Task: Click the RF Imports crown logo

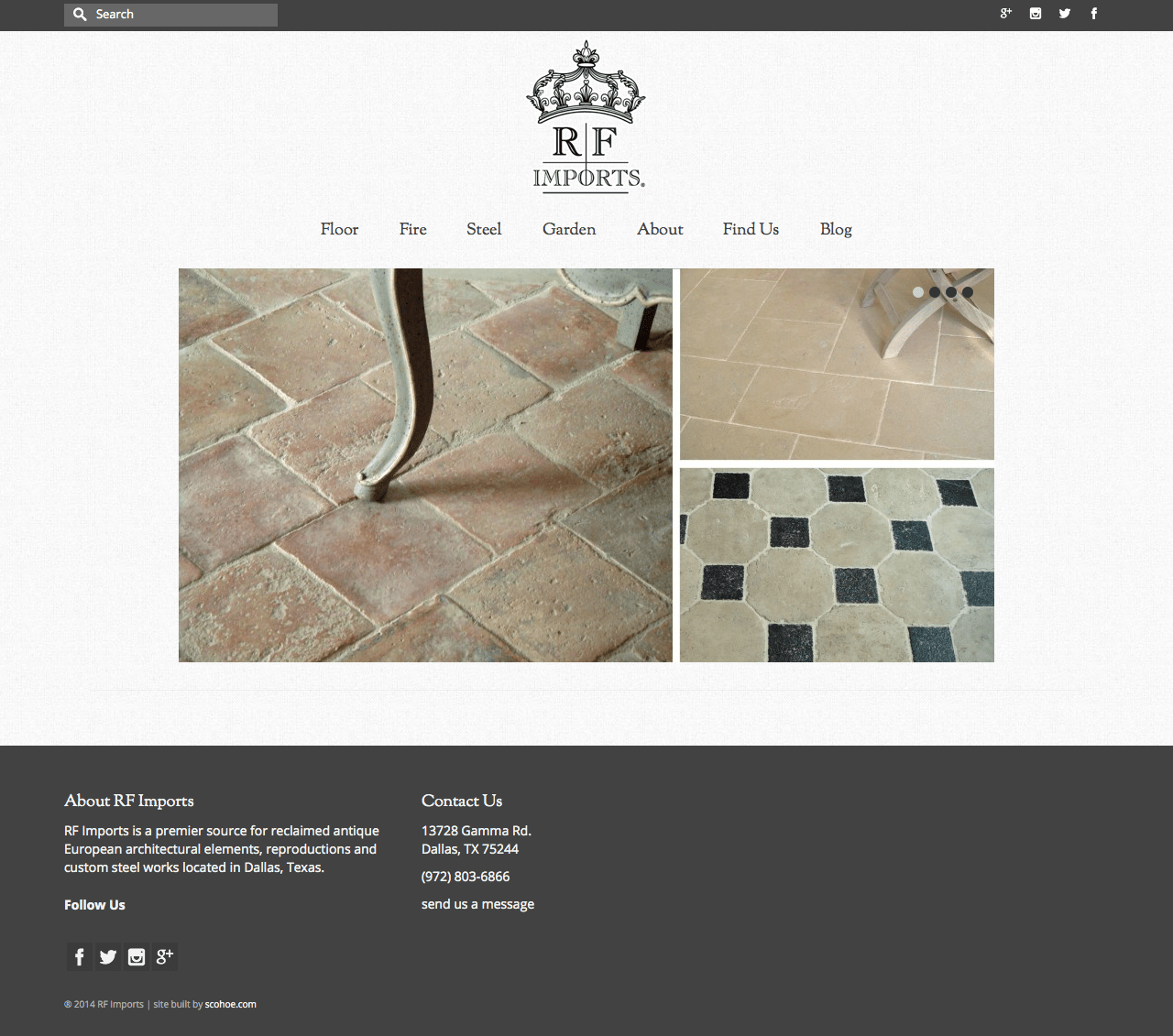Action: click(x=586, y=116)
